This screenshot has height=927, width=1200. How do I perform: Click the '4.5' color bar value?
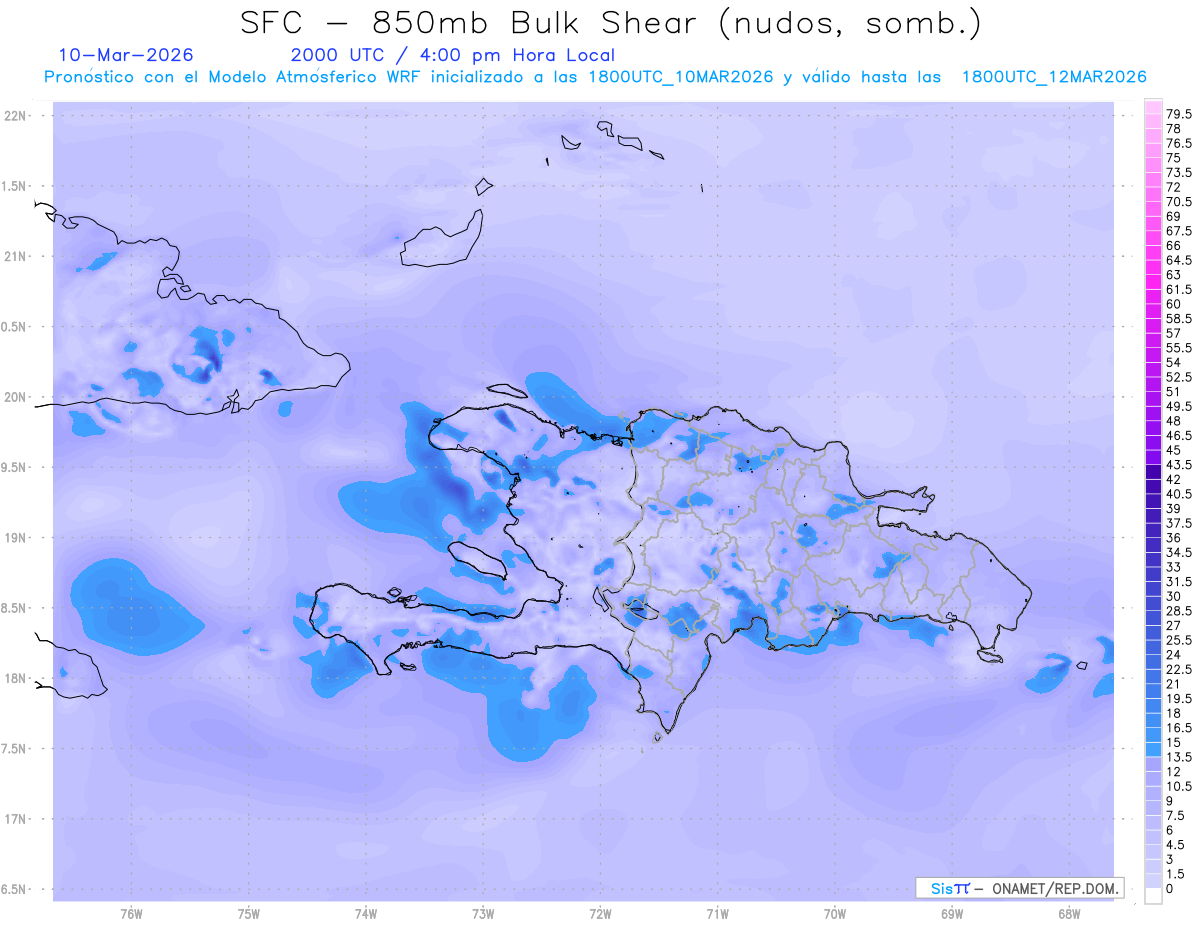click(1176, 845)
